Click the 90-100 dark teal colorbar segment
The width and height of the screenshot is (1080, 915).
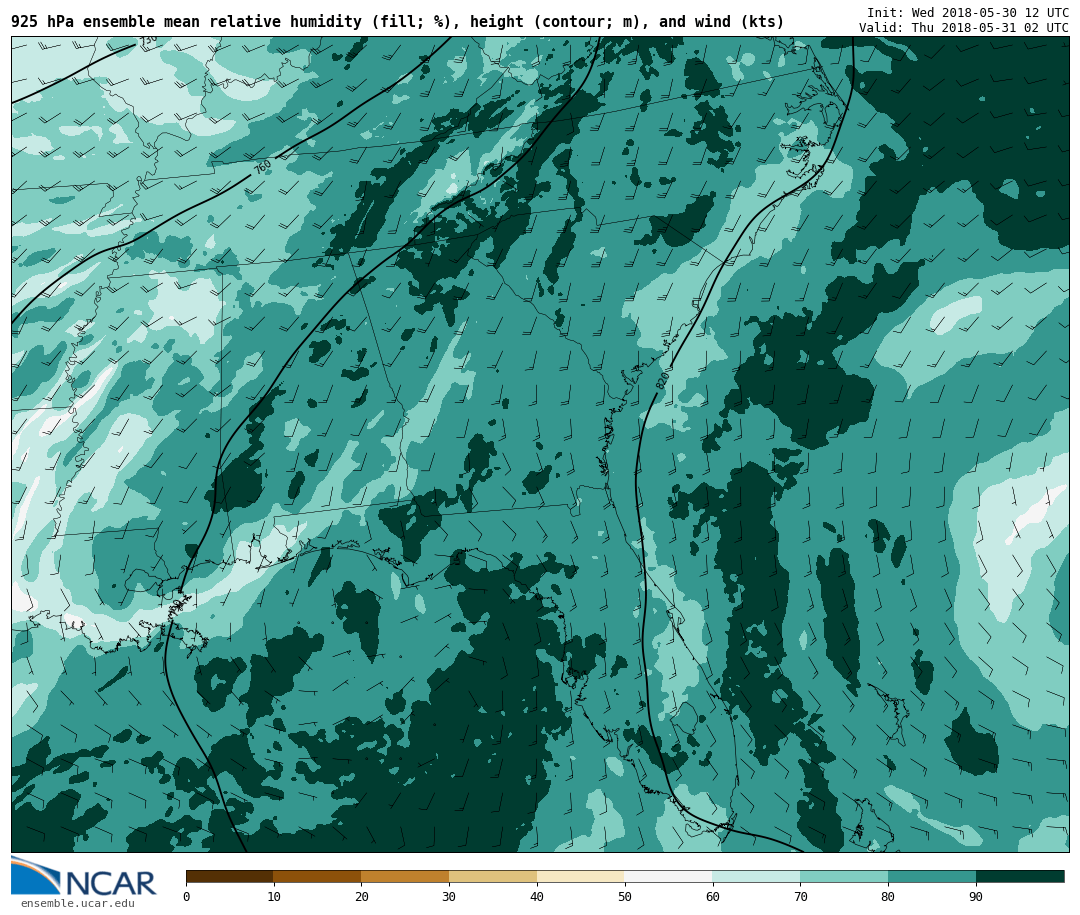tap(1020, 876)
